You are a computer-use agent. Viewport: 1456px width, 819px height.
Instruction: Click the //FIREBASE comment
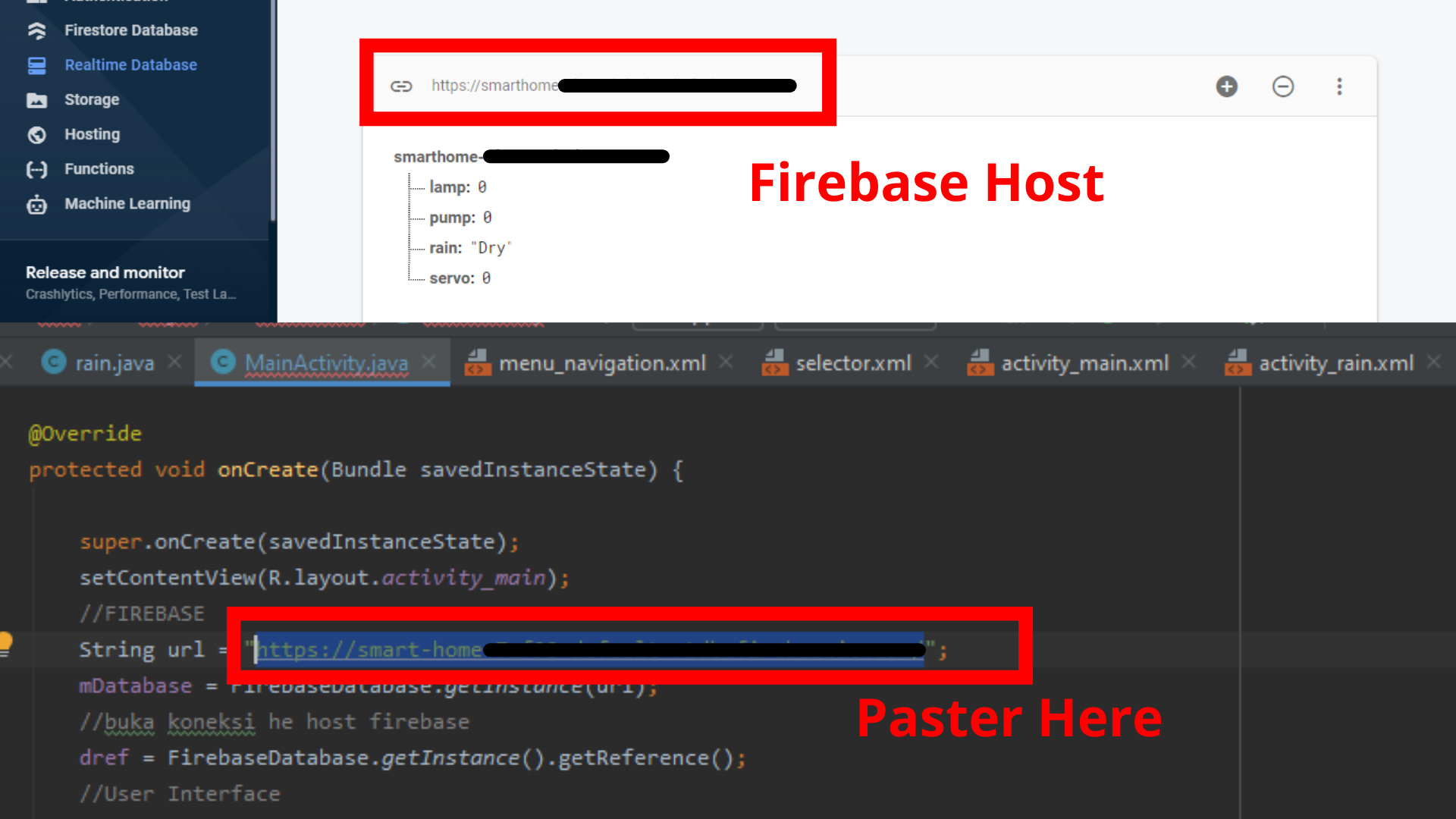(x=142, y=614)
